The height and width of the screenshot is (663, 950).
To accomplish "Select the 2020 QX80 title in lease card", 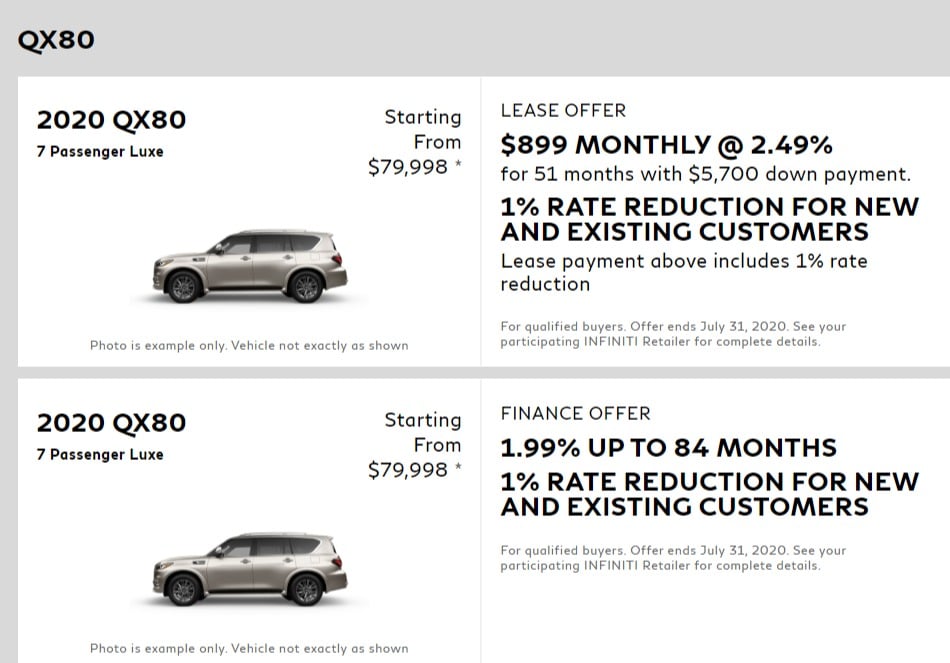I will (x=111, y=119).
